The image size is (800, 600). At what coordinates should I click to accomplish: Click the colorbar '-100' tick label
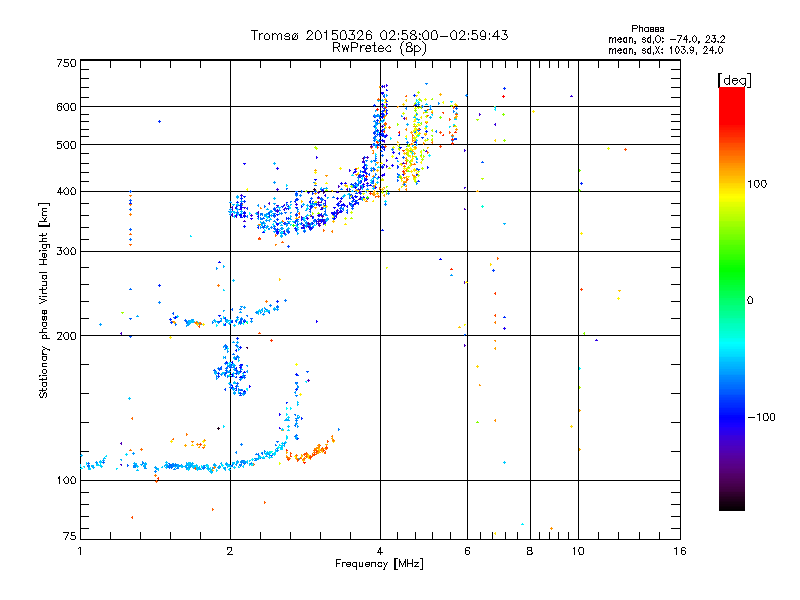pyautogui.click(x=761, y=417)
